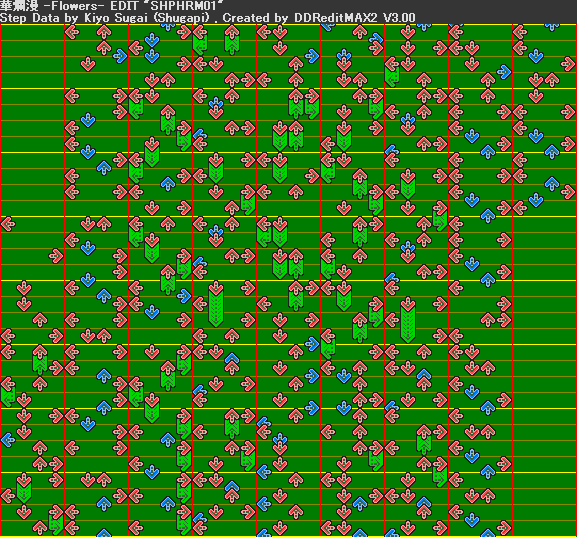Viewport: 577px width, 537px height.
Task: Click the green freeze down arrow in first column
Action: tap(24, 487)
